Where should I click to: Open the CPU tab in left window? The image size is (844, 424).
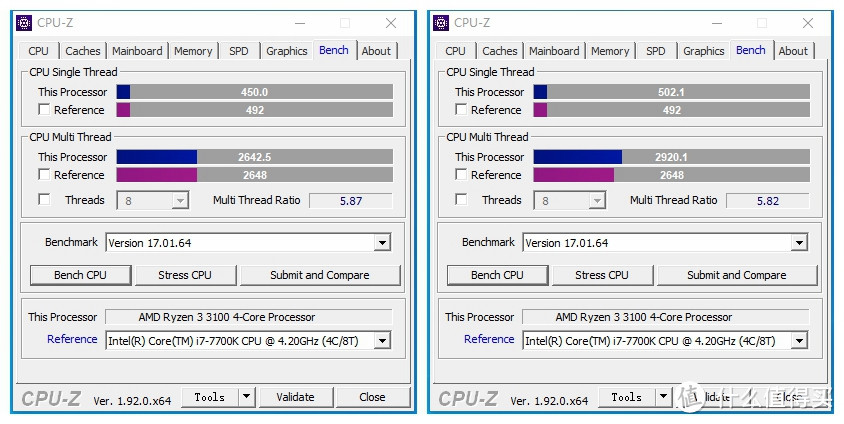(x=38, y=51)
